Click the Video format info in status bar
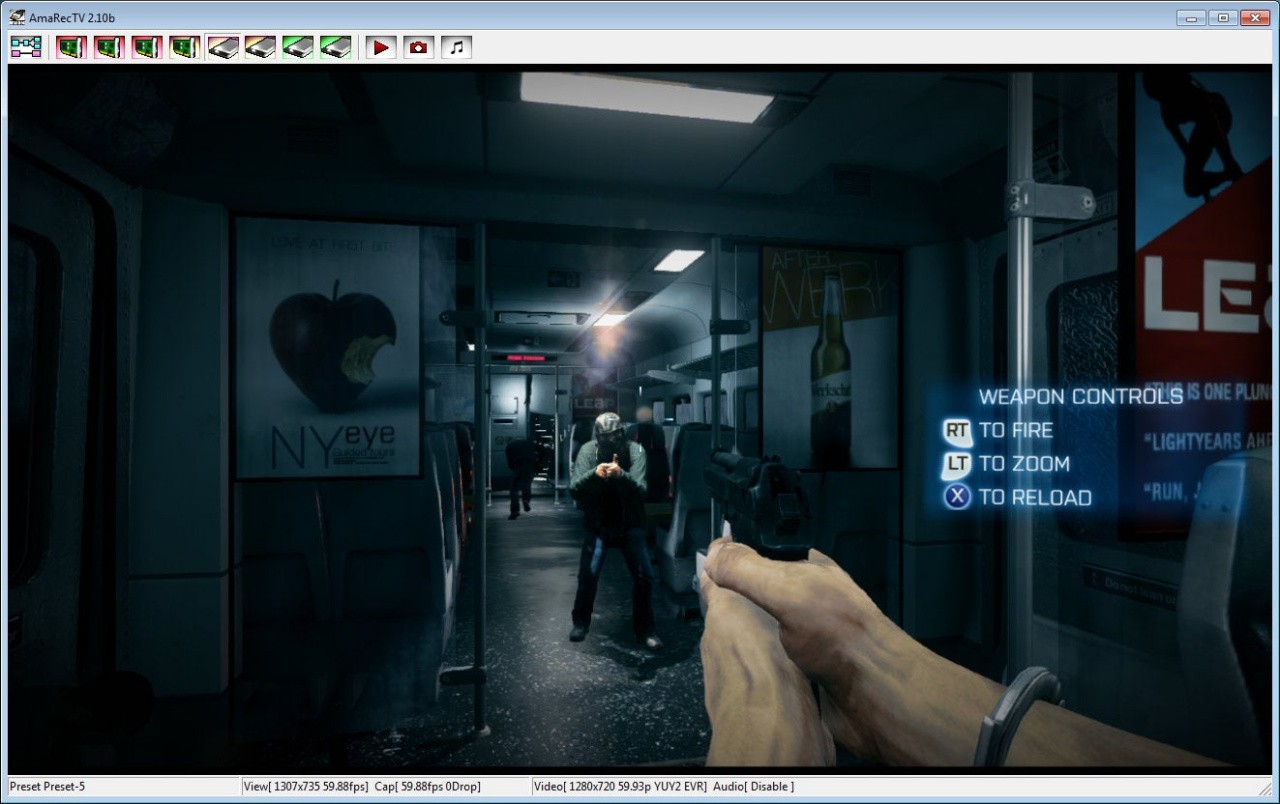1280x804 pixels. pos(620,787)
